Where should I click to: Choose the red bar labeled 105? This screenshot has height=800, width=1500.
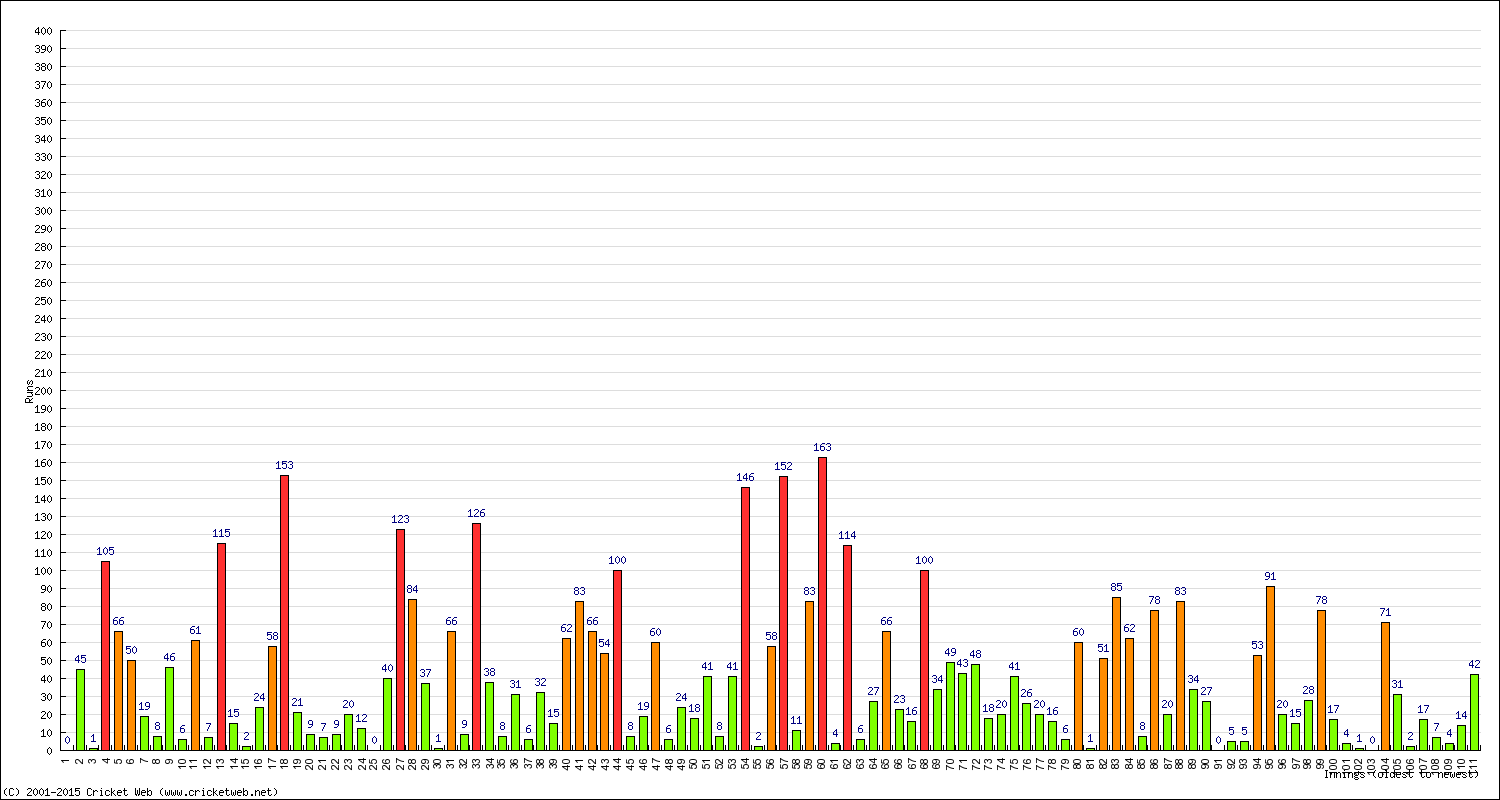point(105,655)
